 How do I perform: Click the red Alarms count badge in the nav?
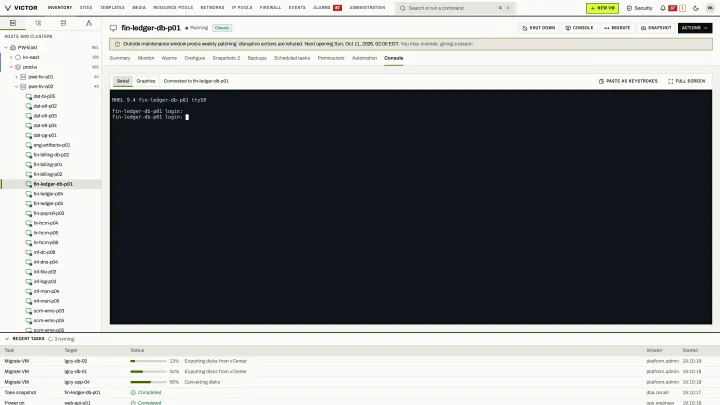coord(338,8)
